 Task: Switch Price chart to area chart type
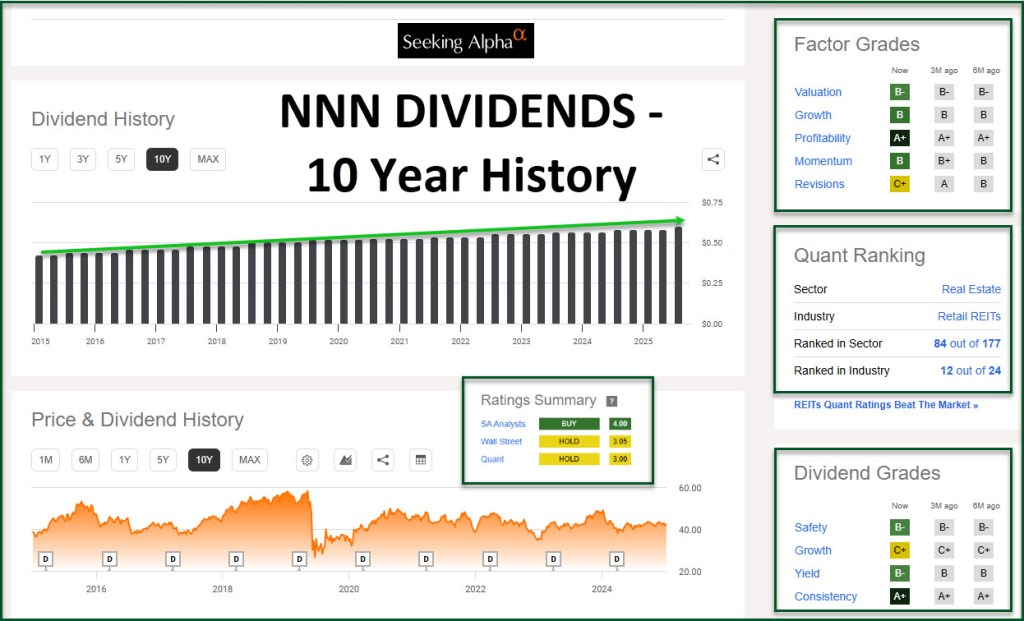tap(345, 460)
